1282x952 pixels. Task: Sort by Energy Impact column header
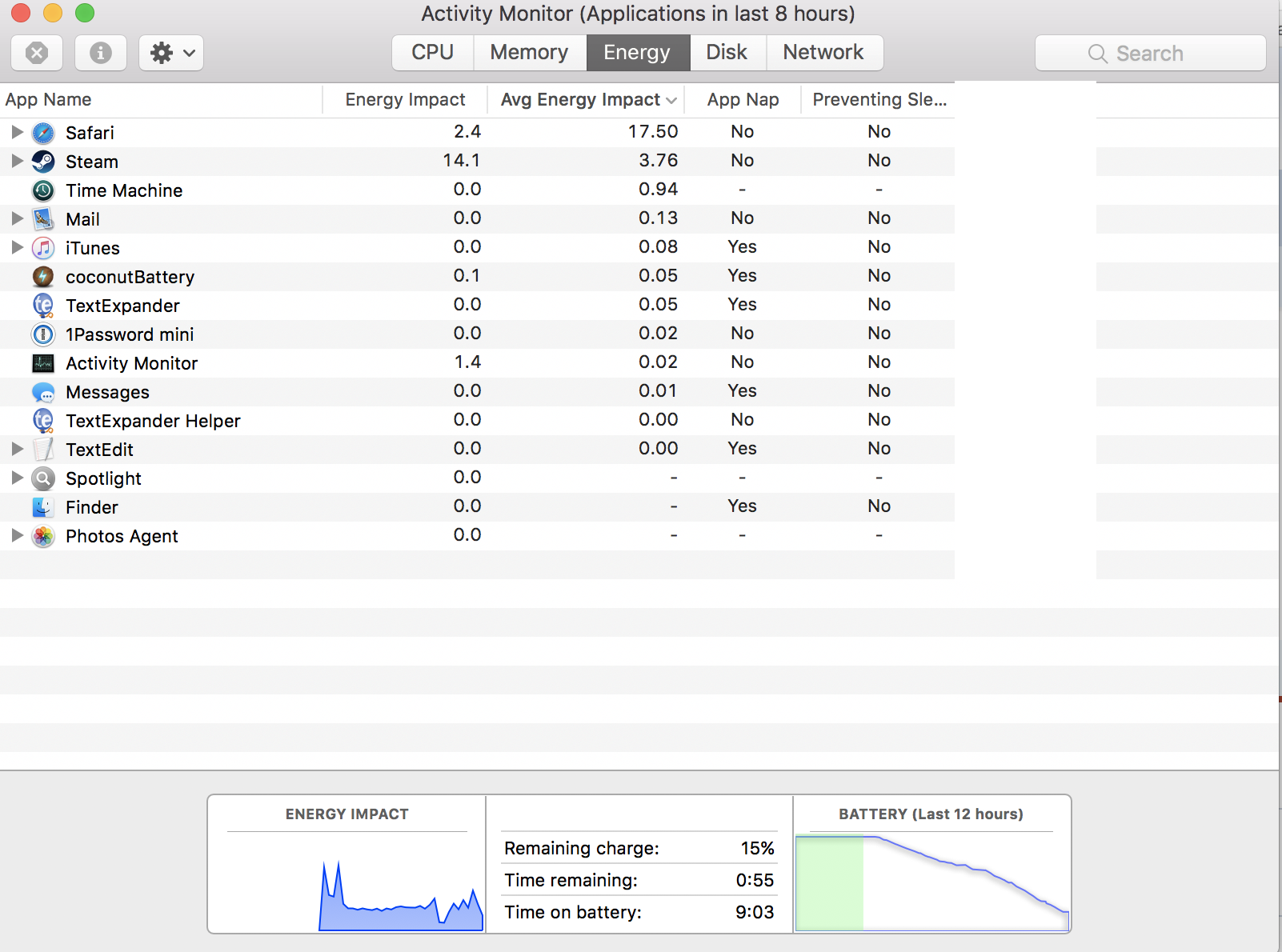[405, 100]
